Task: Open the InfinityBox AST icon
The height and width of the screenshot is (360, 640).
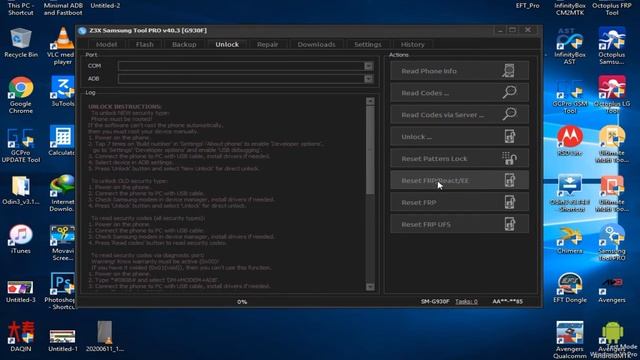Action: pyautogui.click(x=570, y=46)
